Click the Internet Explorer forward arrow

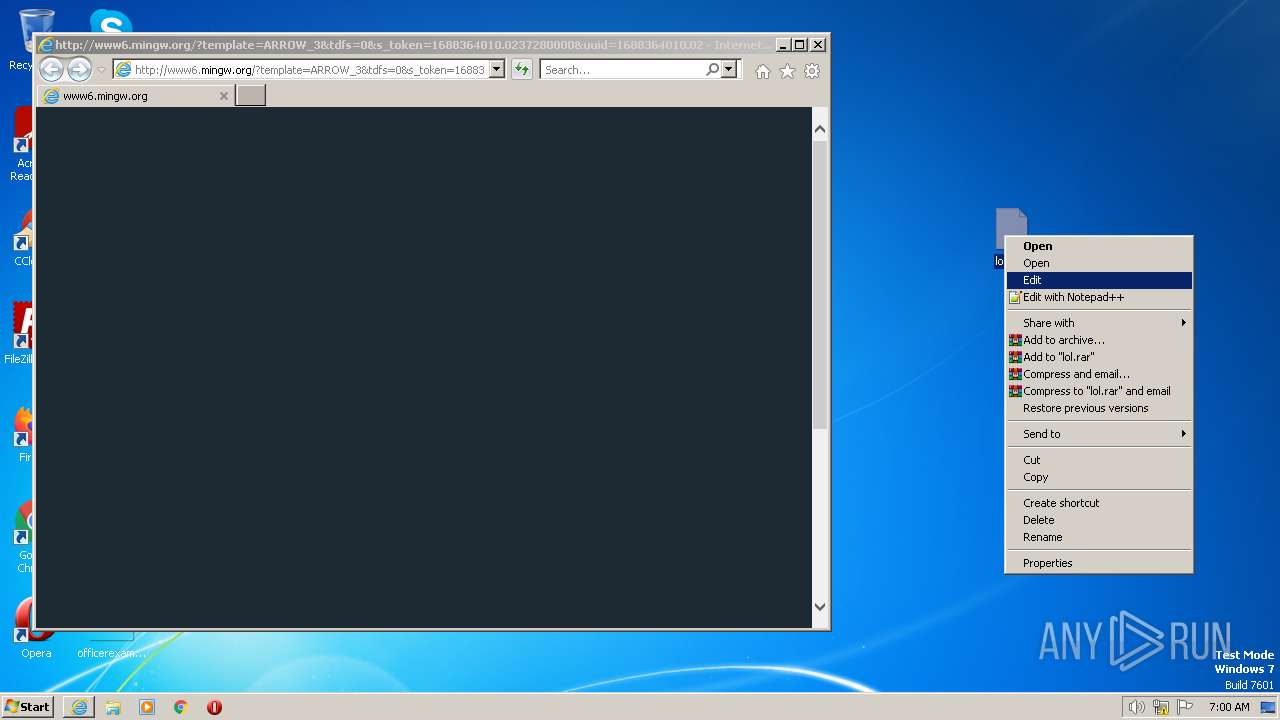click(x=79, y=69)
